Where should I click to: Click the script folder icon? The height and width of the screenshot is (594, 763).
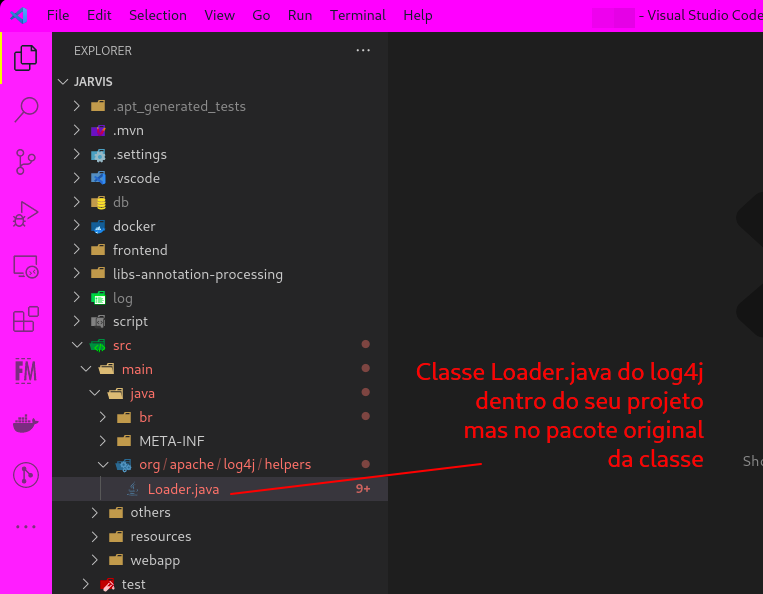98,322
